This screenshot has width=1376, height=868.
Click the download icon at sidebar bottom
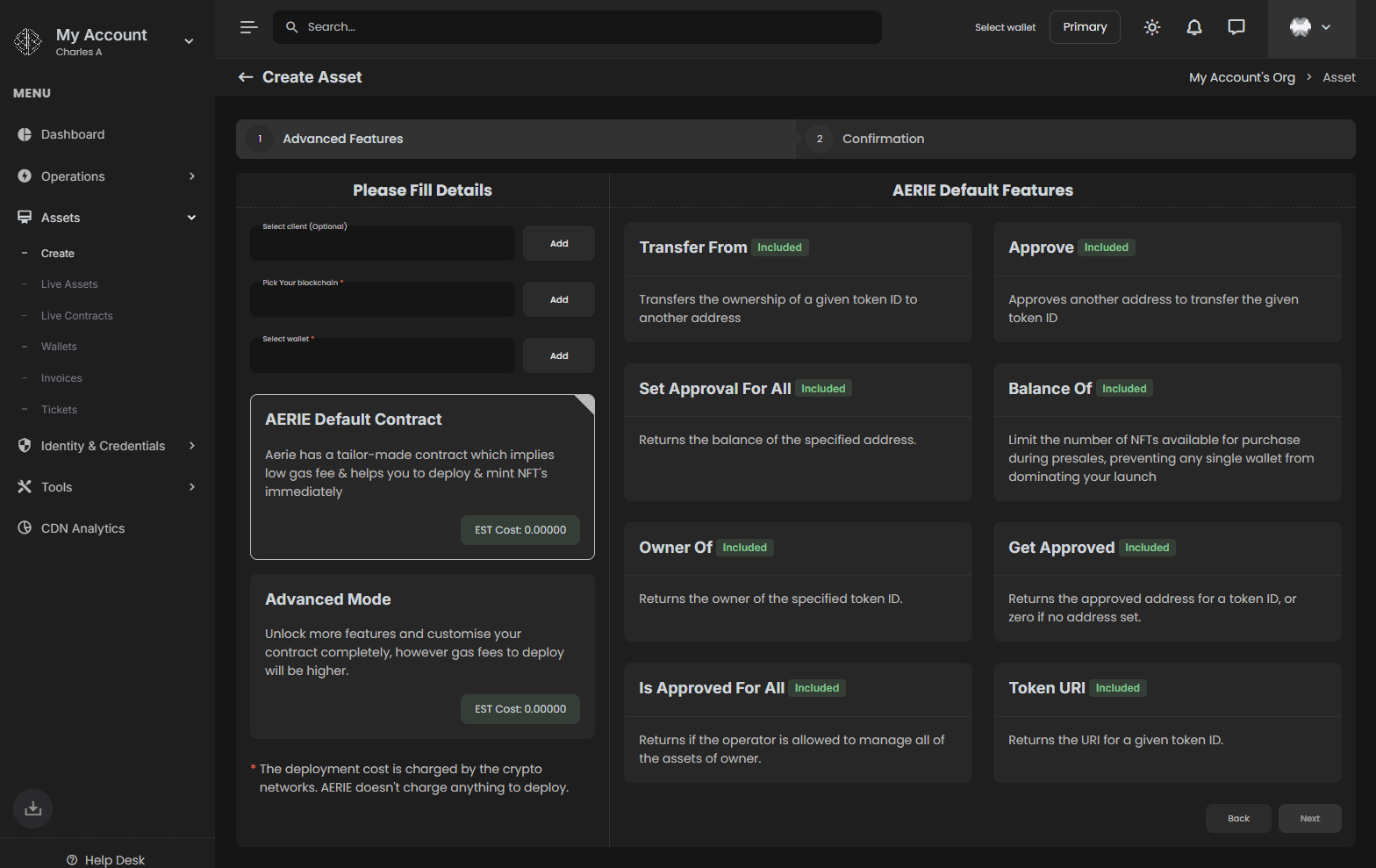click(x=33, y=808)
